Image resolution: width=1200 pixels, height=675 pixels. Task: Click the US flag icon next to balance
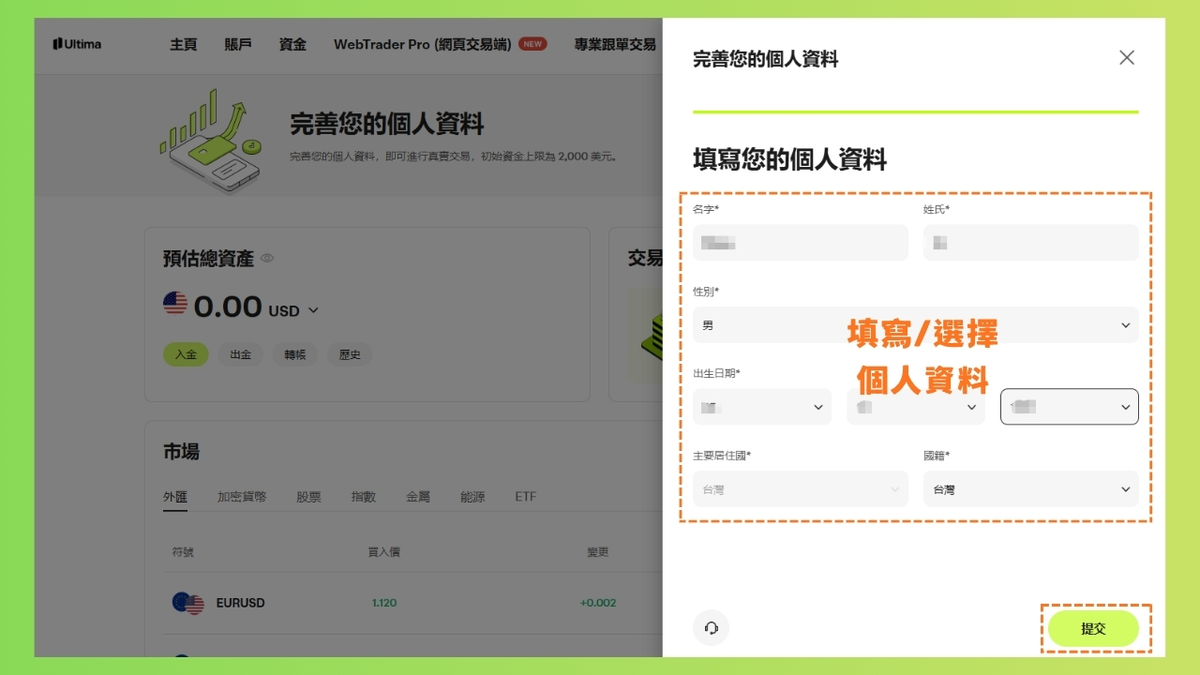pyautogui.click(x=175, y=304)
